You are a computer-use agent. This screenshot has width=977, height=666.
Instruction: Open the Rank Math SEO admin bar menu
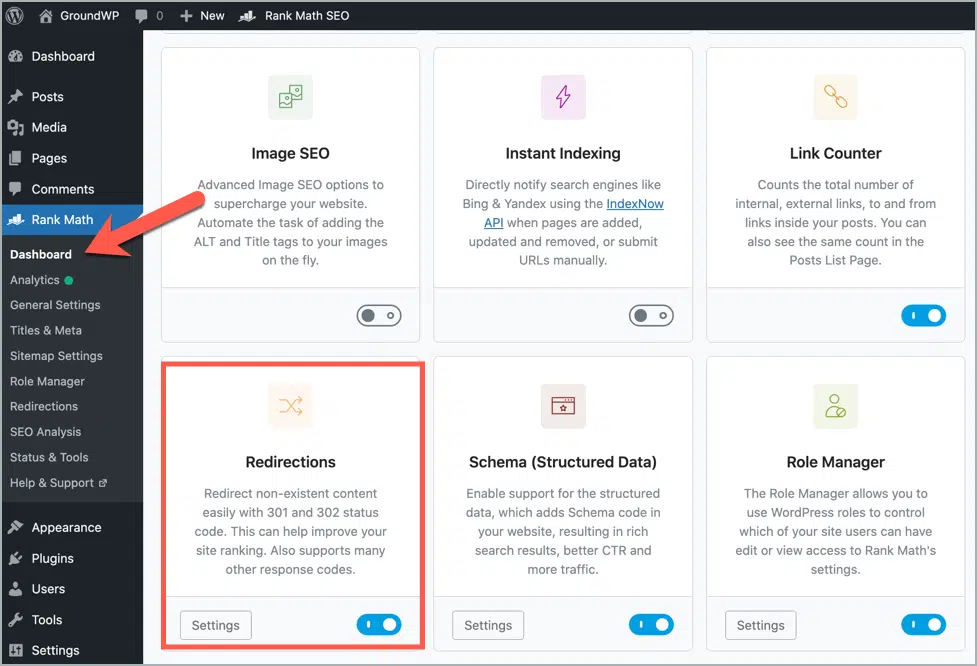[x=294, y=16]
